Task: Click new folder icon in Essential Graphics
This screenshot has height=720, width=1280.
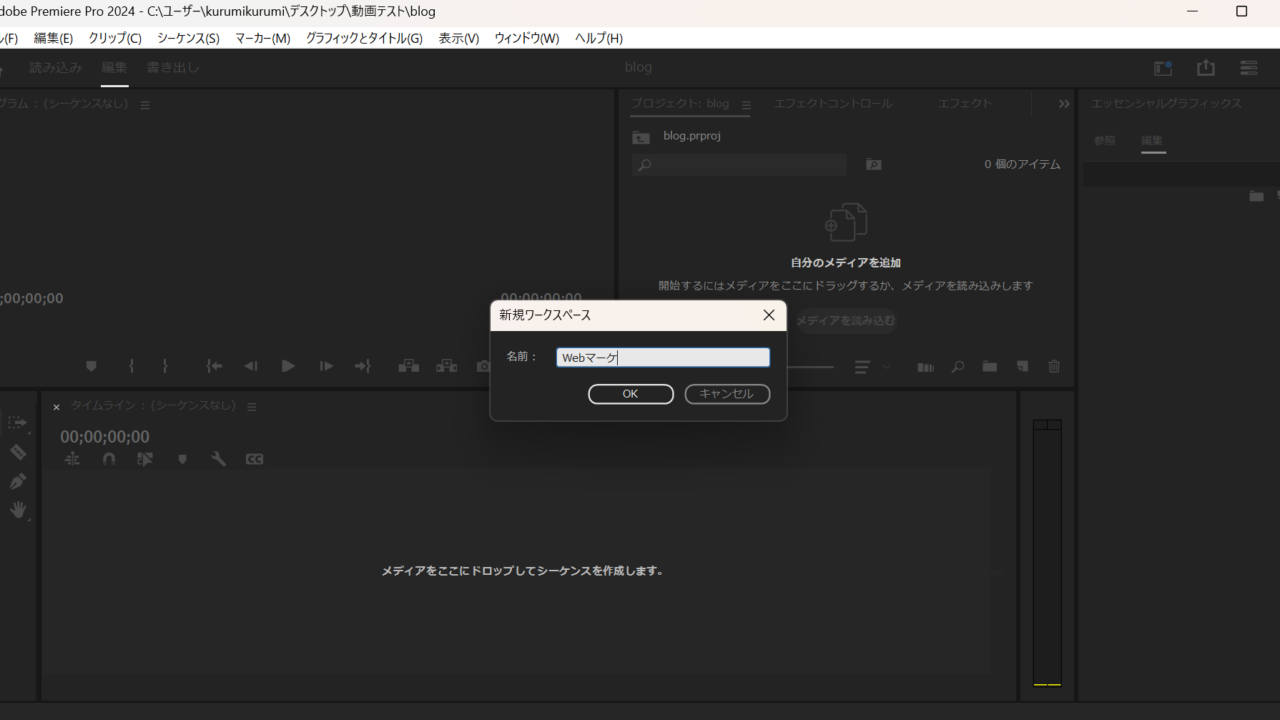Action: click(x=1257, y=196)
